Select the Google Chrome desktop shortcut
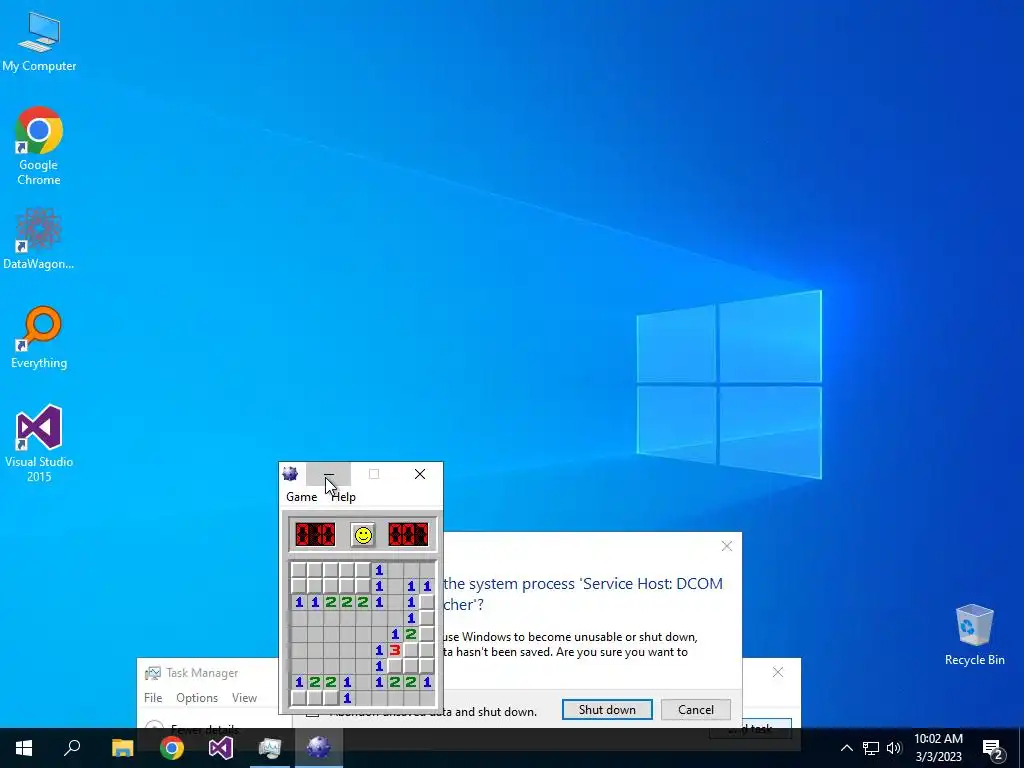 [39, 146]
